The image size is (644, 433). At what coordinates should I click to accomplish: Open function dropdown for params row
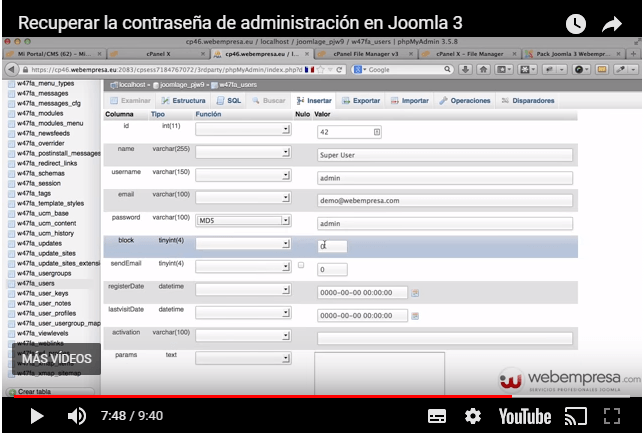click(x=243, y=359)
